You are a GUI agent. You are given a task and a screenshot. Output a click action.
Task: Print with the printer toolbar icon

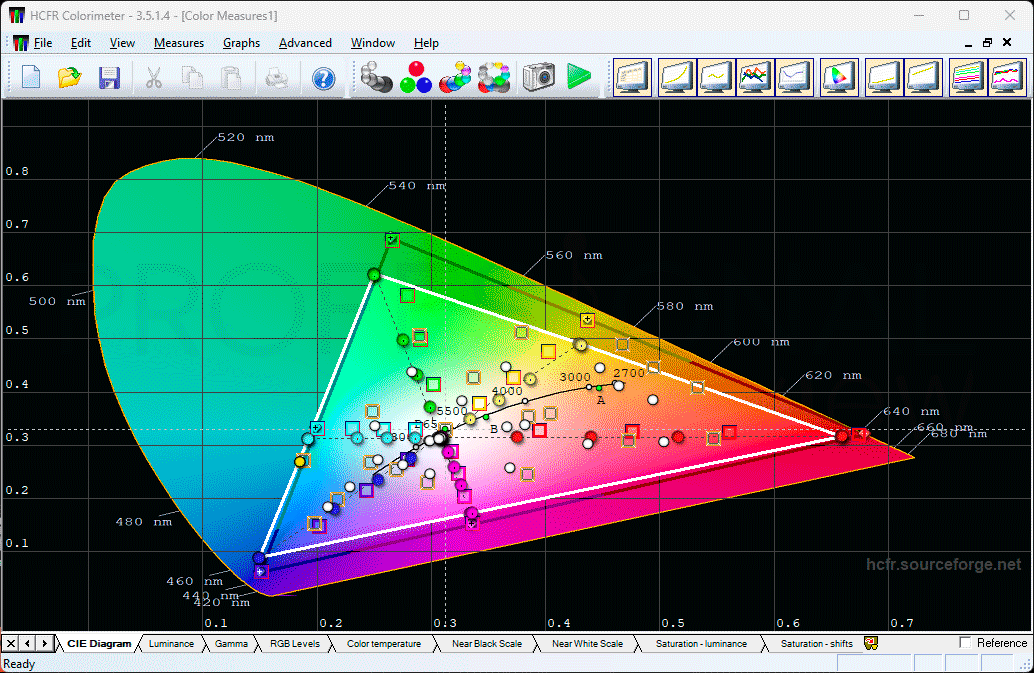pyautogui.click(x=276, y=78)
